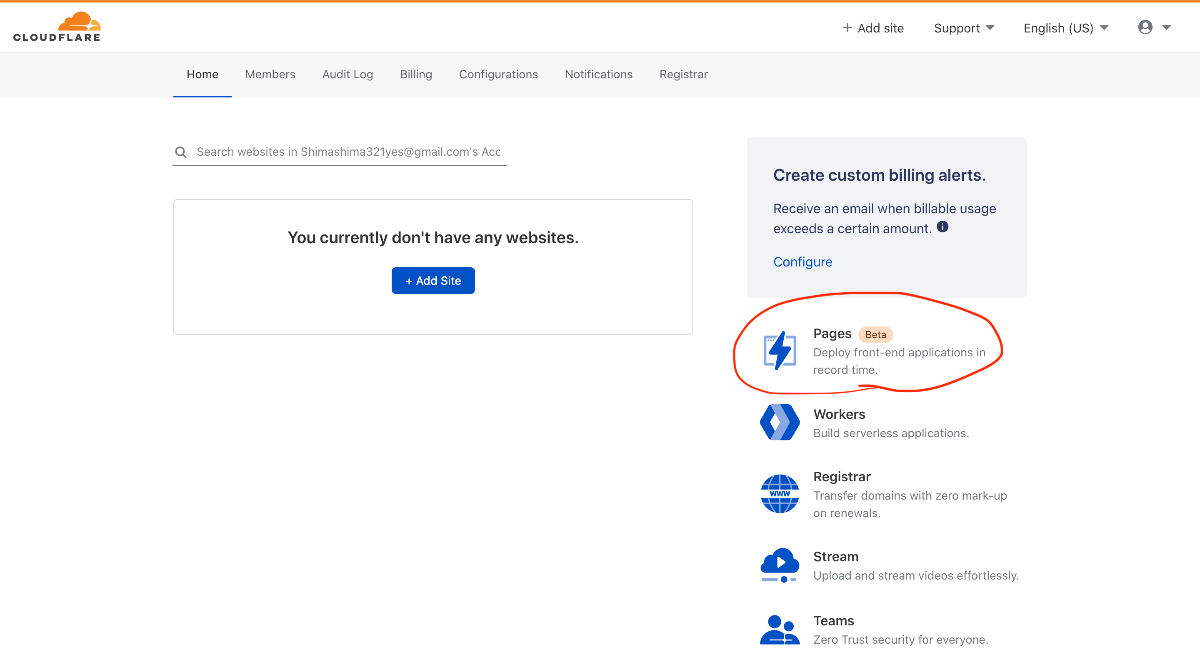Image resolution: width=1200 pixels, height=657 pixels.
Task: Click the billing alerts info icon
Action: tap(942, 227)
